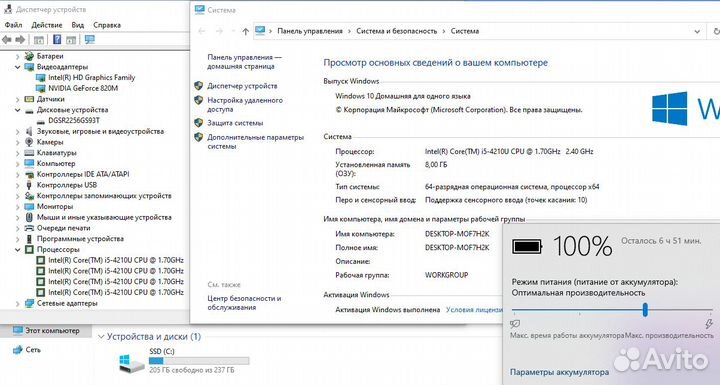Expand the Датчики node
720x385 pixels.
pyautogui.click(x=17, y=99)
